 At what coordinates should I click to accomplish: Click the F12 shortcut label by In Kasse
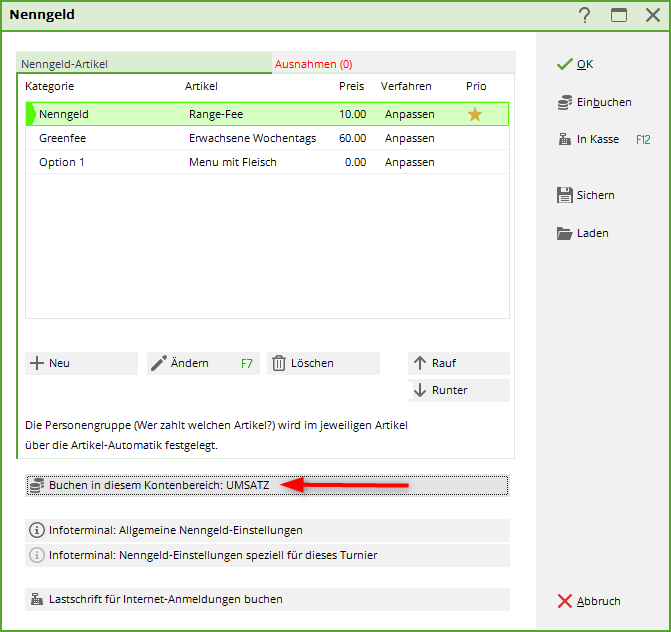pyautogui.click(x=643, y=139)
